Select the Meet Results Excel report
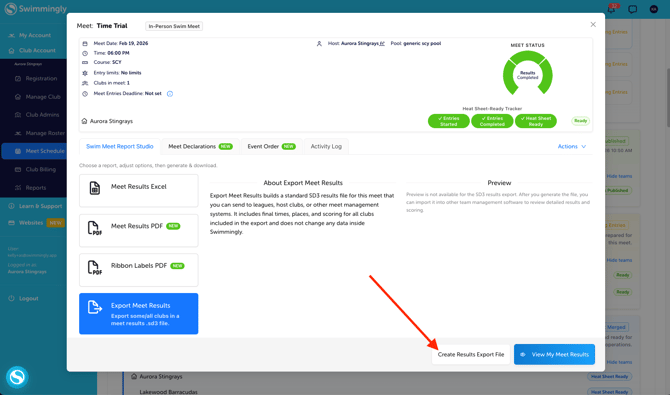The height and width of the screenshot is (395, 670). click(x=138, y=190)
